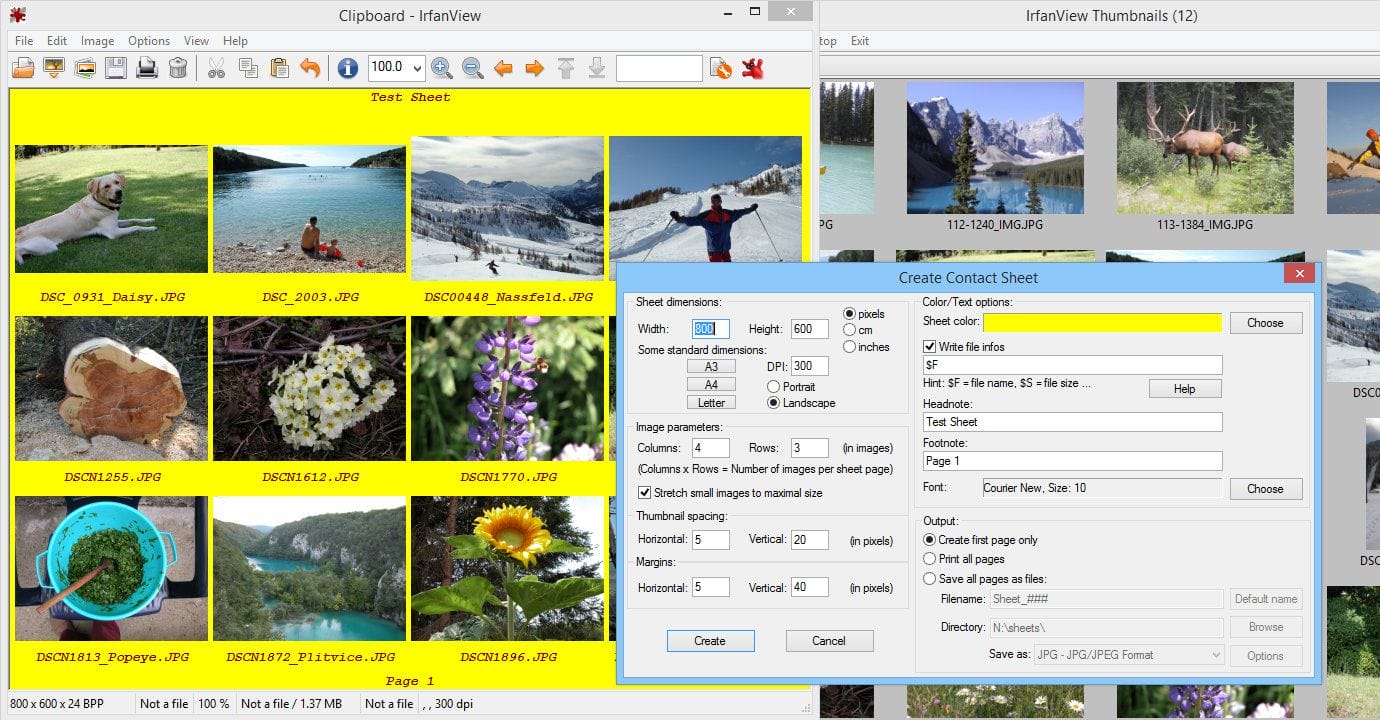Uncheck the Write file infos checkbox

point(929,347)
